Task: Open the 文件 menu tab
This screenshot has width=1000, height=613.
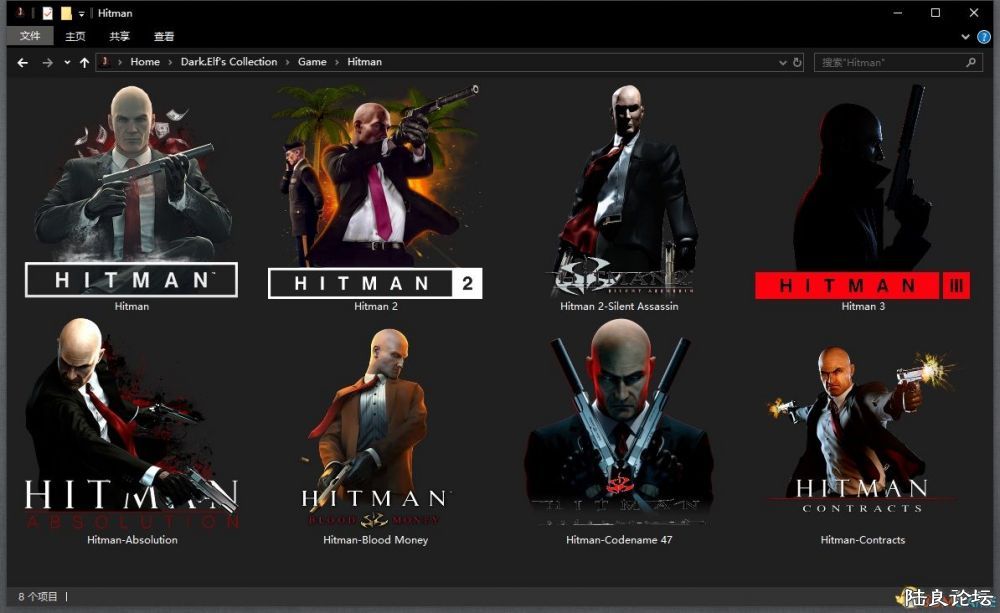Action: [x=30, y=37]
